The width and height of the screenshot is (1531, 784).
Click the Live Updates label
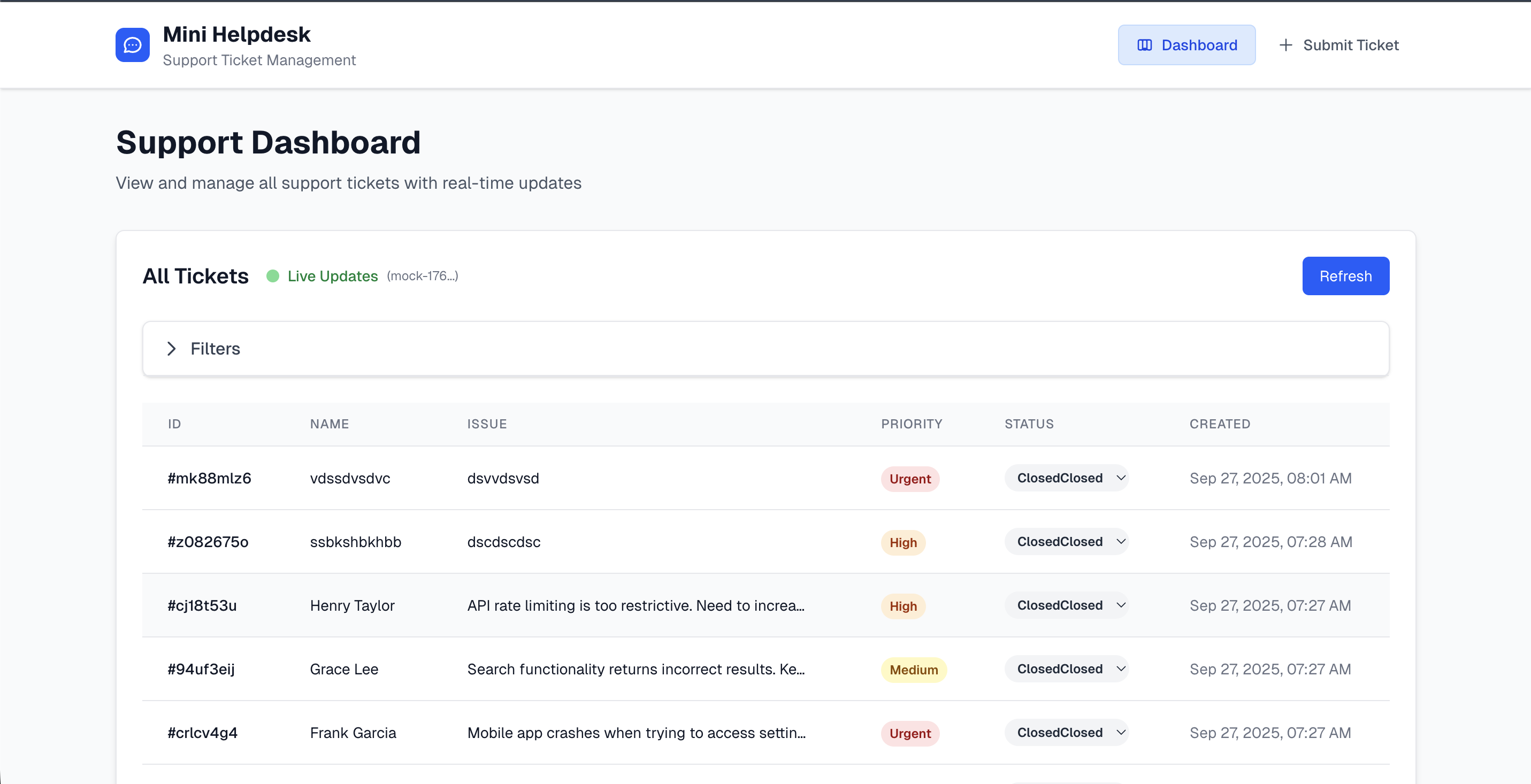coord(333,276)
